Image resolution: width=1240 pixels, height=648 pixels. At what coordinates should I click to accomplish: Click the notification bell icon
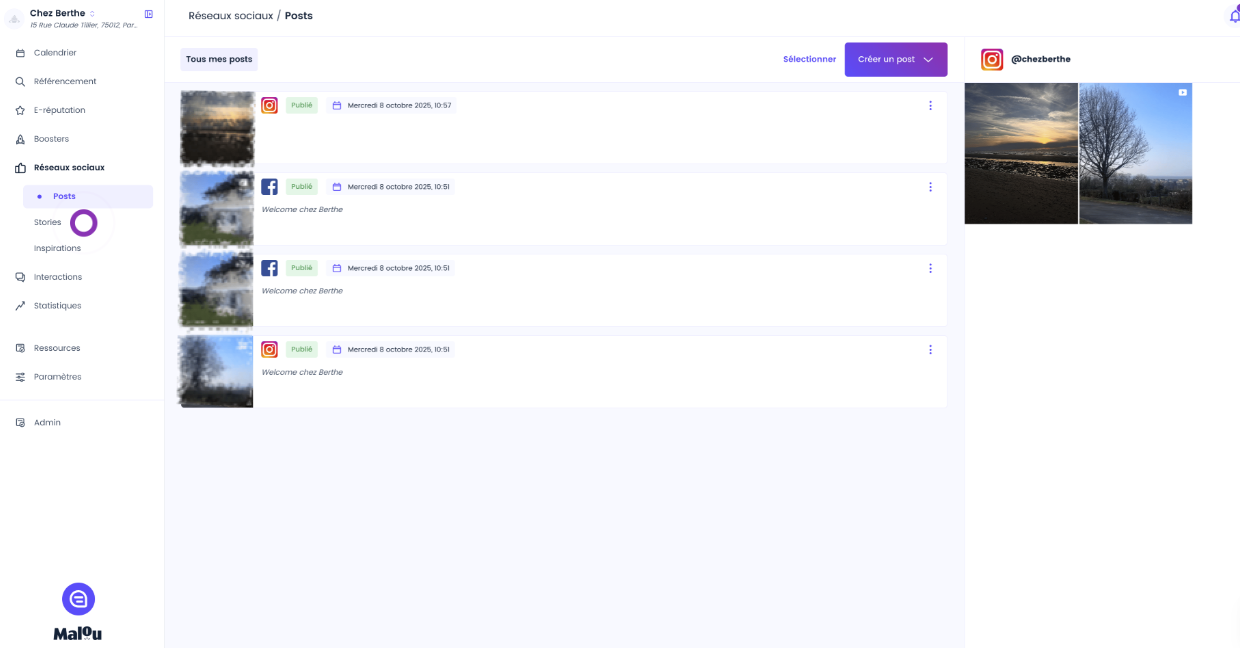point(1233,16)
